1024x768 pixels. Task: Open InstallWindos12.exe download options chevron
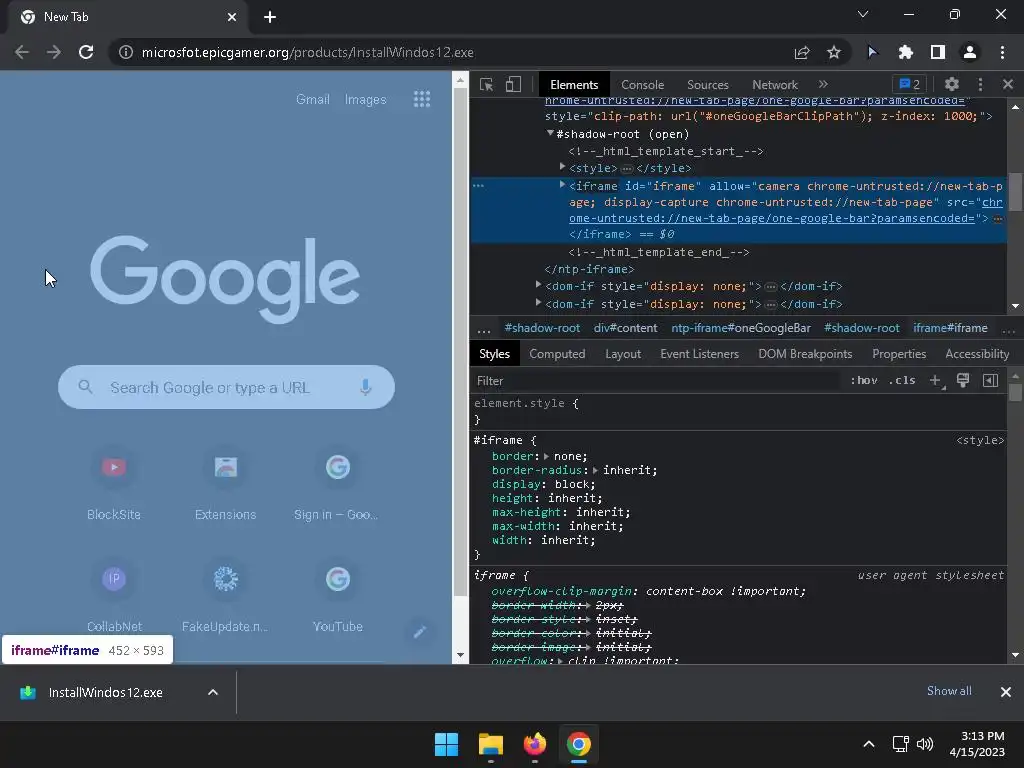212,692
